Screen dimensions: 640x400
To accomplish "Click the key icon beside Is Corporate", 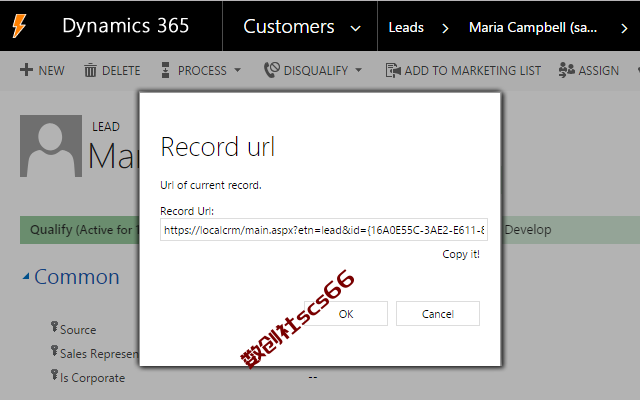I will click(x=54, y=375).
